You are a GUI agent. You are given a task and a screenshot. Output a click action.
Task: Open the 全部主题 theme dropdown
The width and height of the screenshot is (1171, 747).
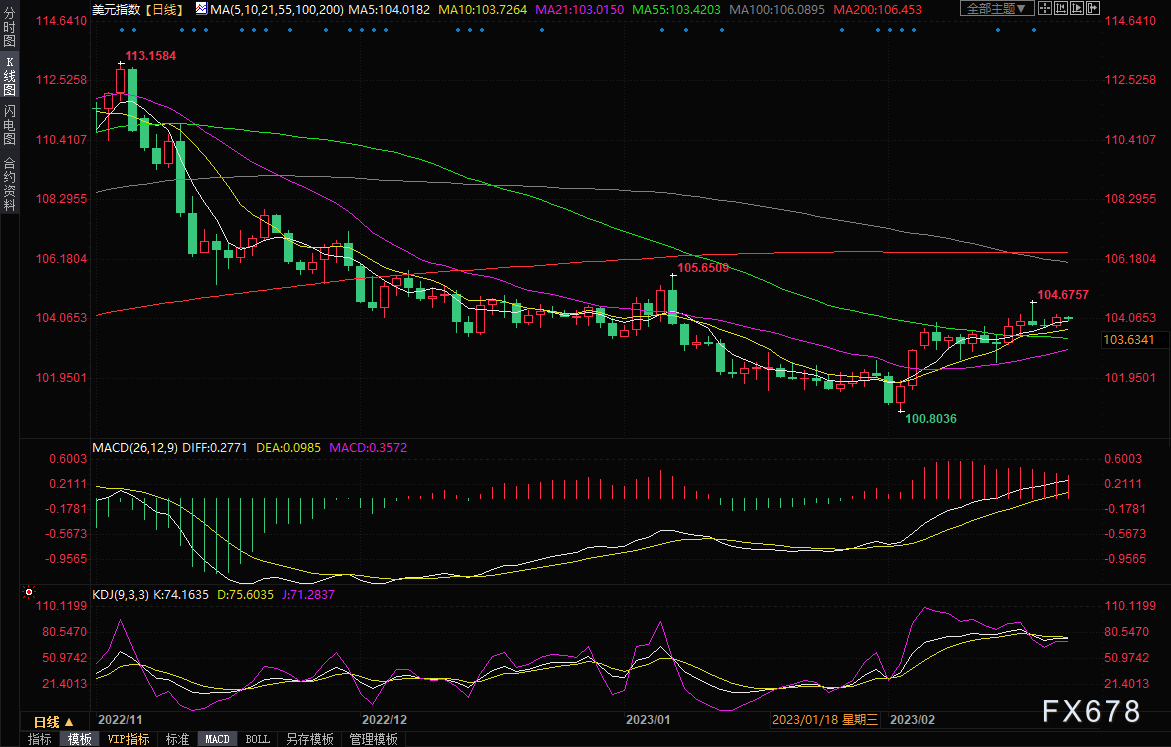(x=997, y=8)
